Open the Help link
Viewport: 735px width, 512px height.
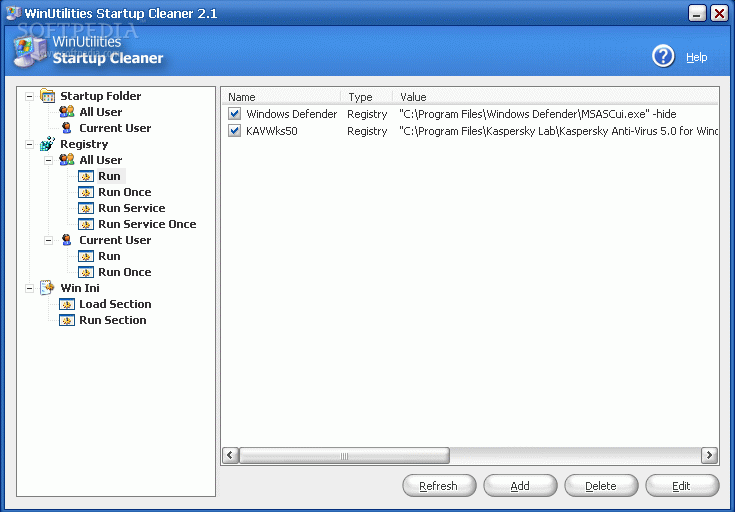pos(697,57)
